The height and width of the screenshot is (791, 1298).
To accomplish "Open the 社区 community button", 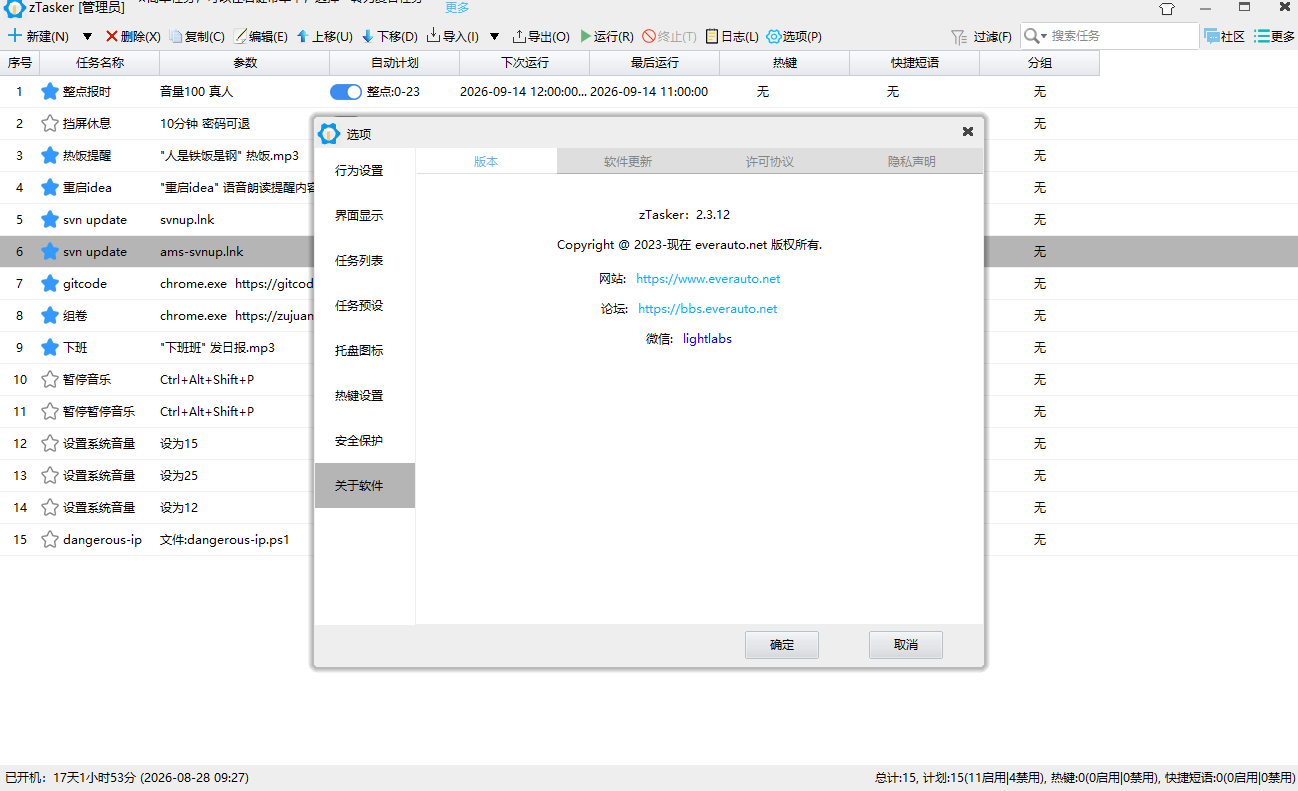I will coord(1225,36).
